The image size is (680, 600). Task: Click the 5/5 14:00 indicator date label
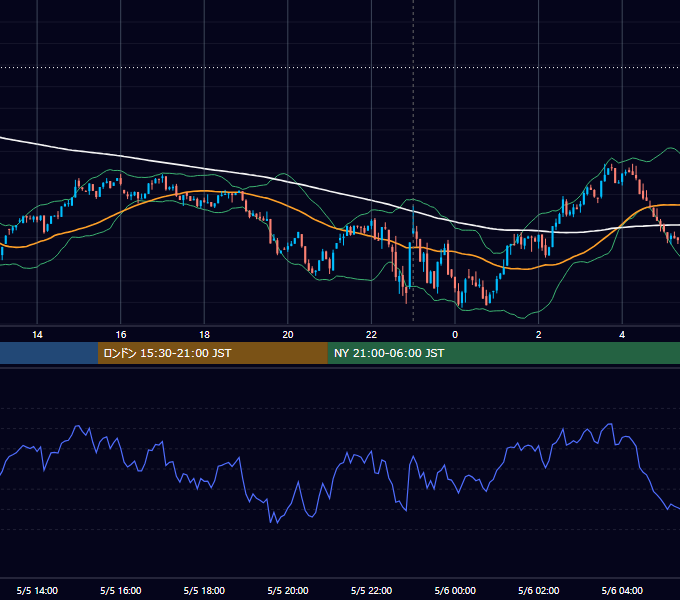pyautogui.click(x=37, y=590)
